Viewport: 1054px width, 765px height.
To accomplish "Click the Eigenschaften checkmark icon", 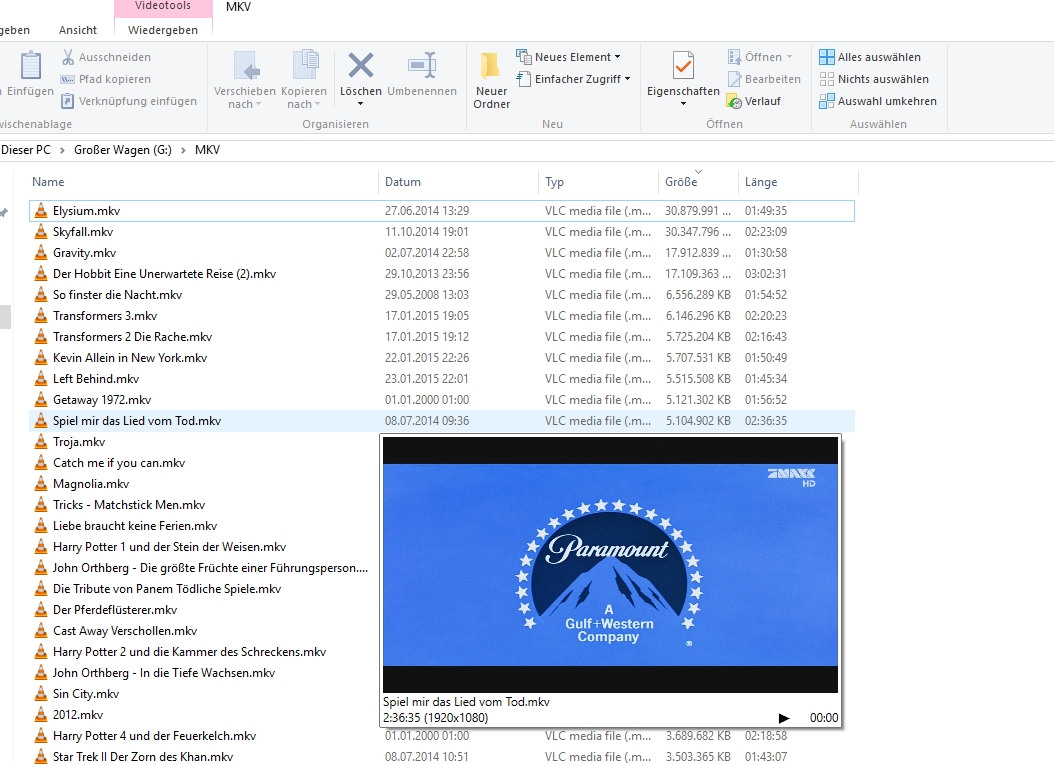I will (683, 65).
